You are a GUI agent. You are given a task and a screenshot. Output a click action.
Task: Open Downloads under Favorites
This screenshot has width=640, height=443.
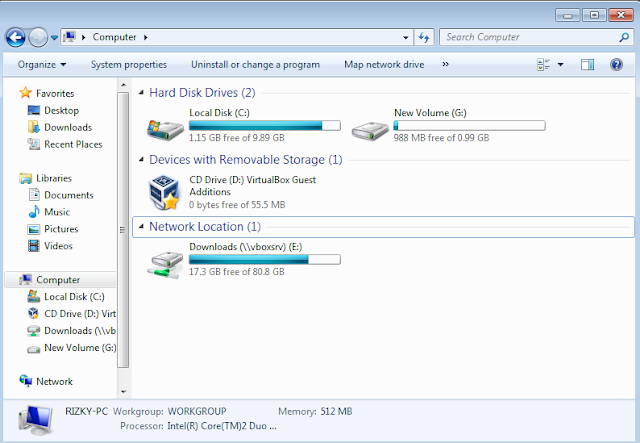(x=68, y=127)
